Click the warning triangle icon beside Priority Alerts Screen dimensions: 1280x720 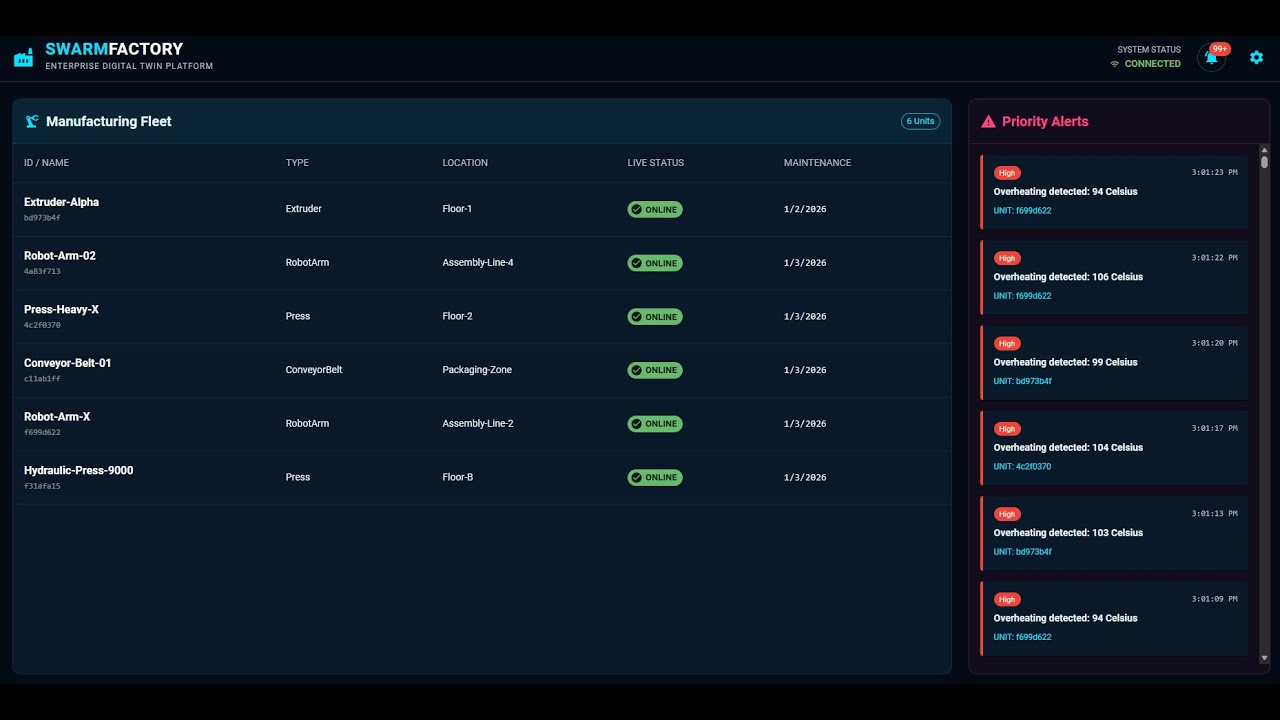point(988,121)
